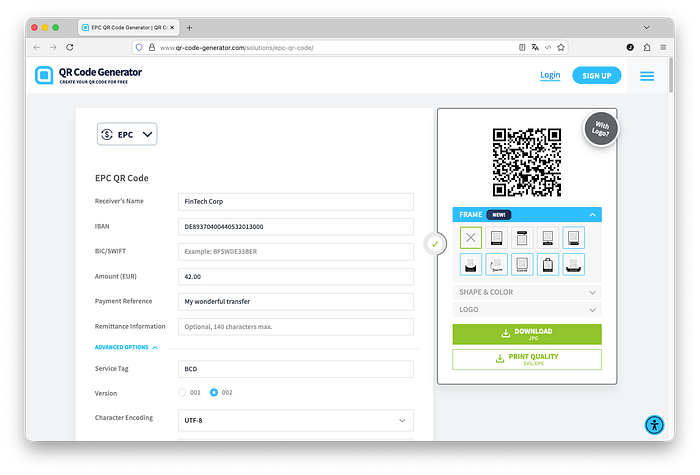Choose frame with rounded ribbon label below
Screen dimensions: 700x475
coord(574,238)
